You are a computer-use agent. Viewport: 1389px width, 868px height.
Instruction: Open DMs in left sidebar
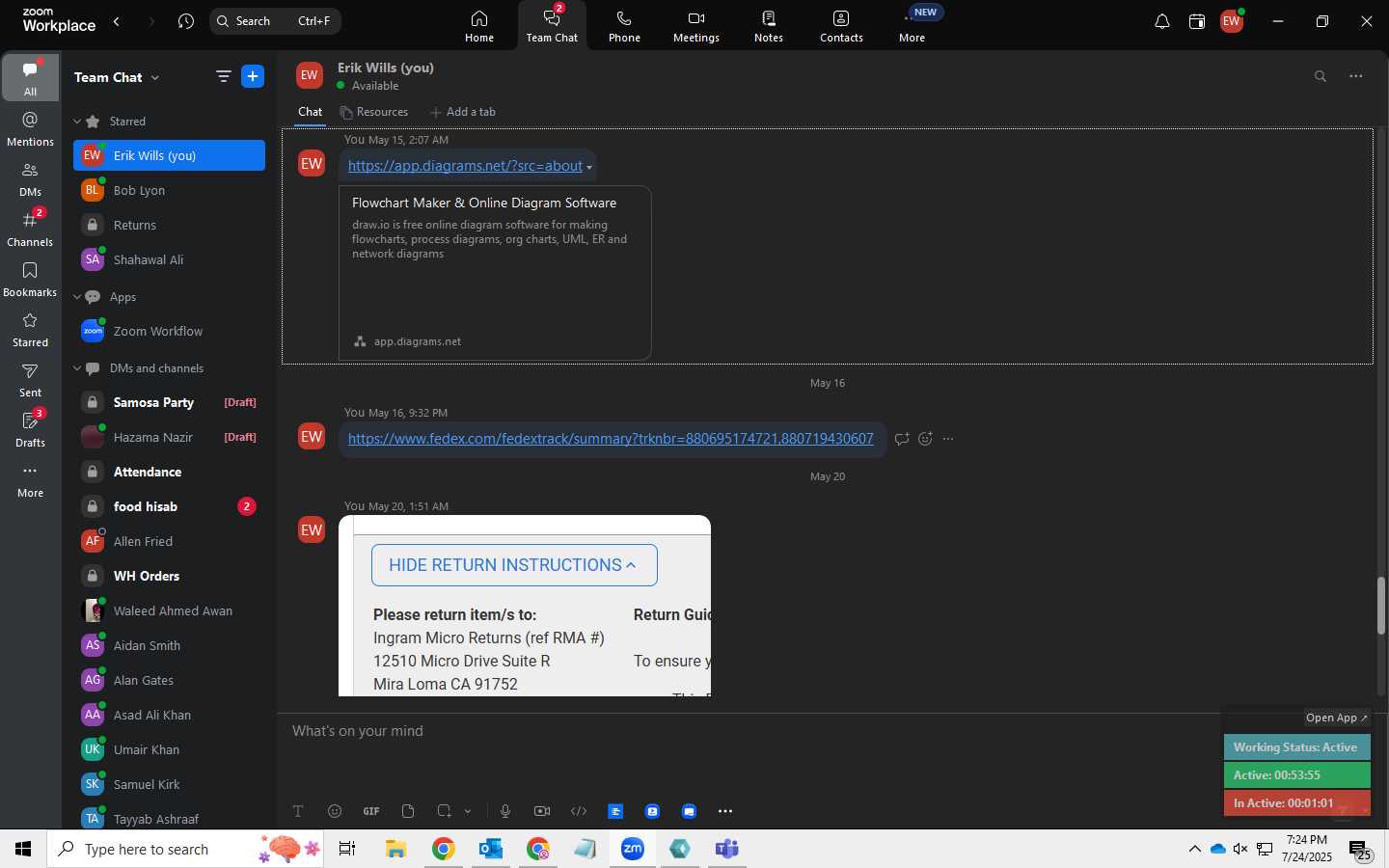(31, 178)
